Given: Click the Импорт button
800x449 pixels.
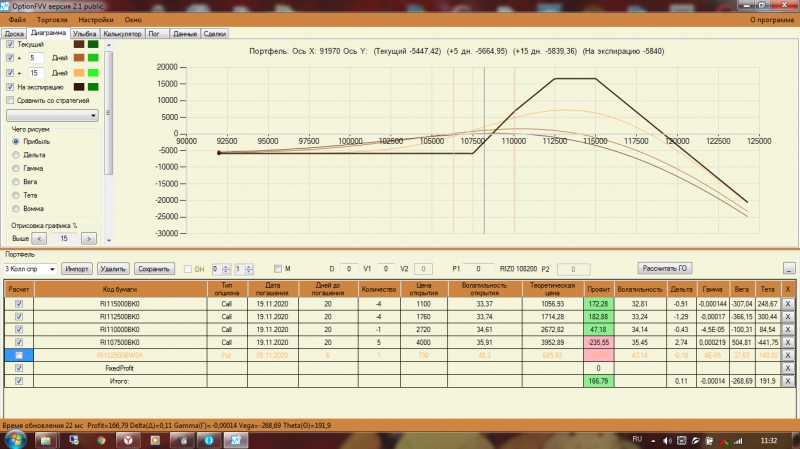Looking at the screenshot, I should pos(77,269).
